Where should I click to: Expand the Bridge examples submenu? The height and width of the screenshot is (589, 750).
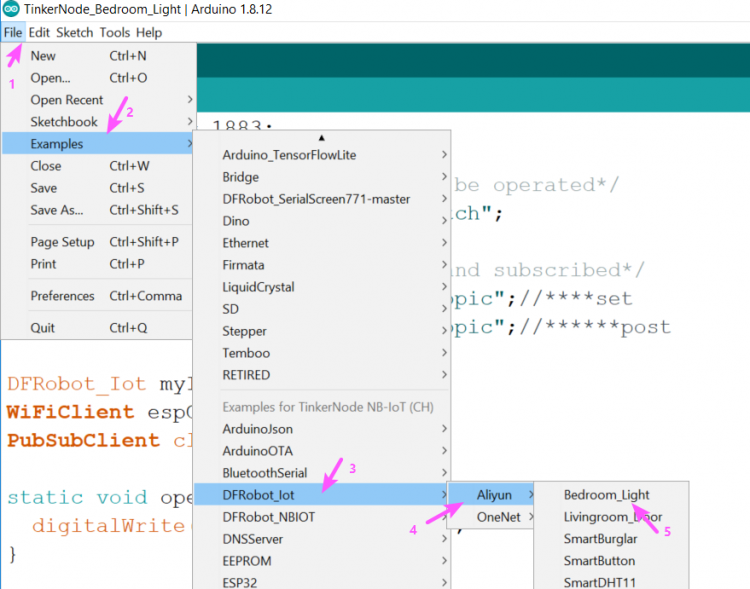(321, 177)
